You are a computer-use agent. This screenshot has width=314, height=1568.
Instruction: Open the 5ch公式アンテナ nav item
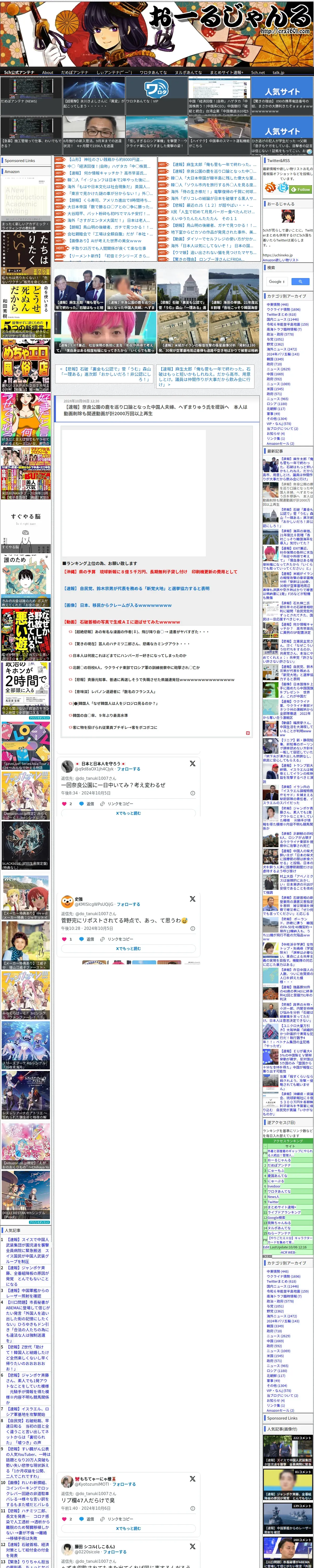point(20,72)
